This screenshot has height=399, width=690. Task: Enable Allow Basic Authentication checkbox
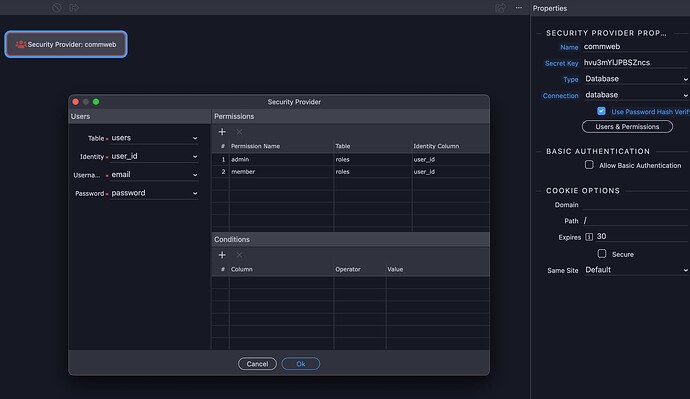pyautogui.click(x=589, y=165)
